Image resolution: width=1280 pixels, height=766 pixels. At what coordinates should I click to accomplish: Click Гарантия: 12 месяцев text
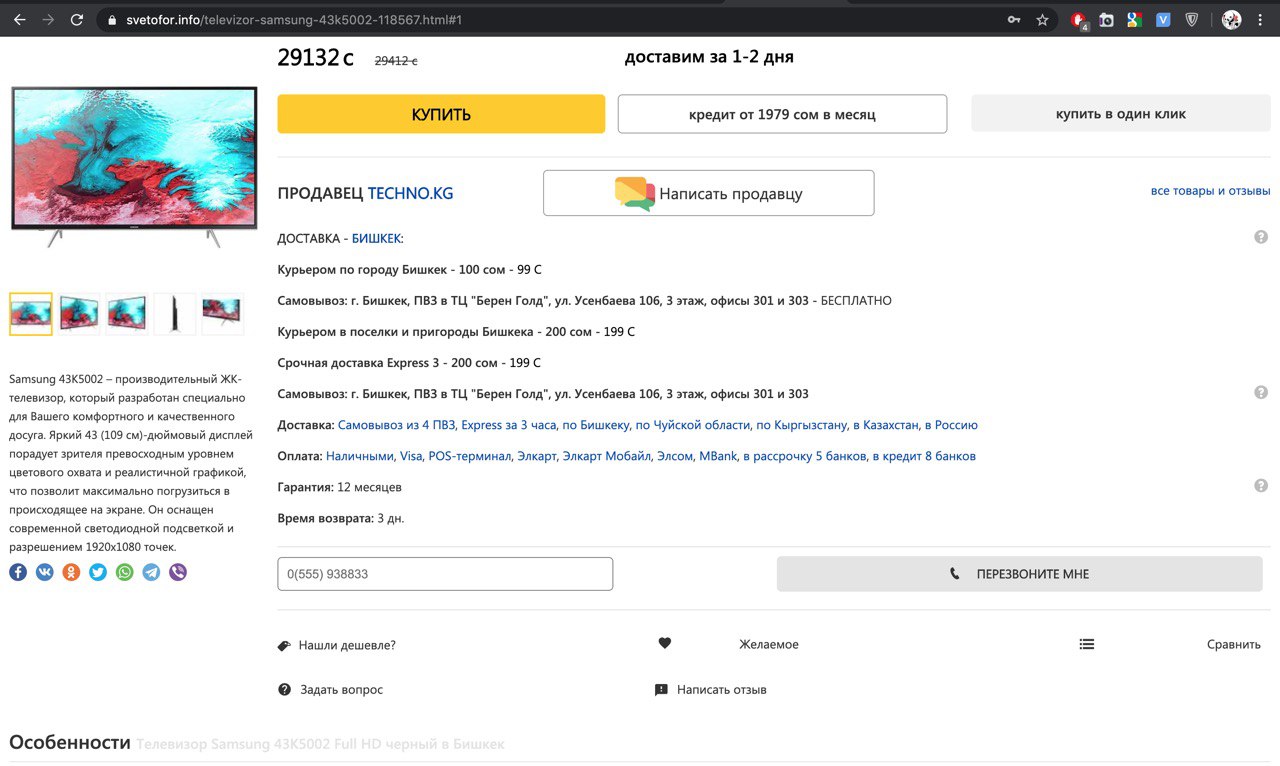[340, 487]
